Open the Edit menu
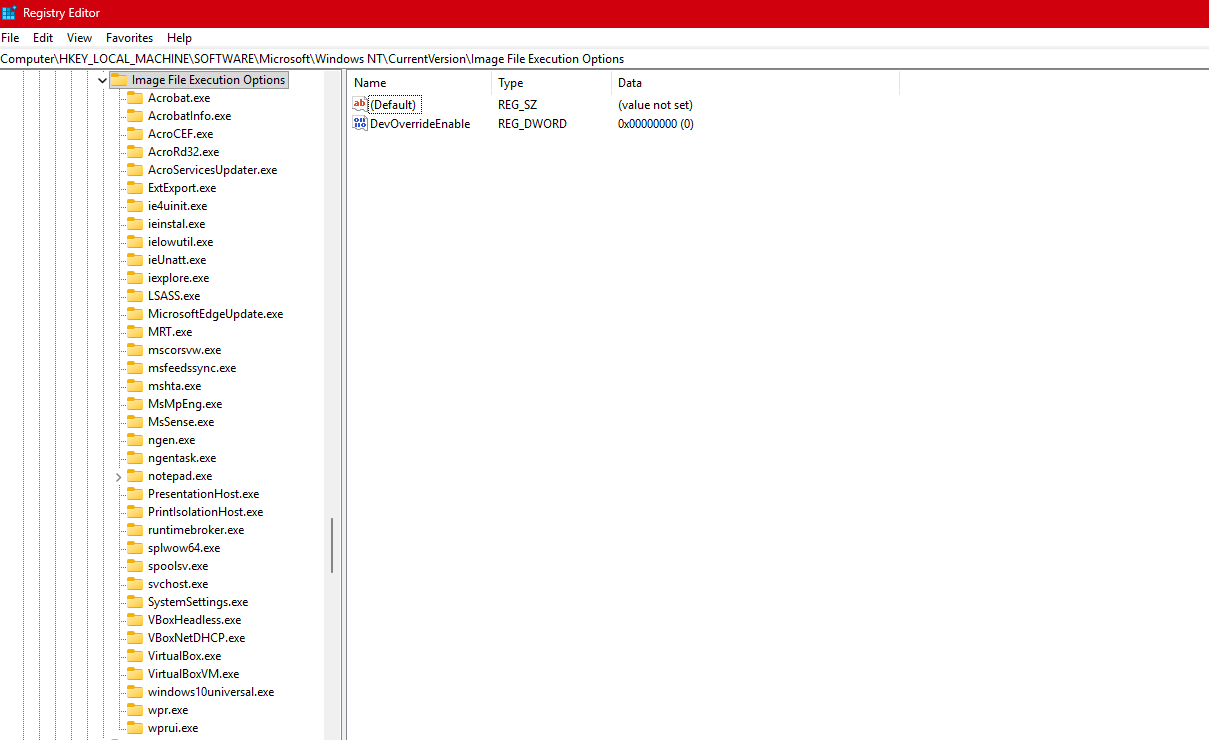1209x740 pixels. 43,38
